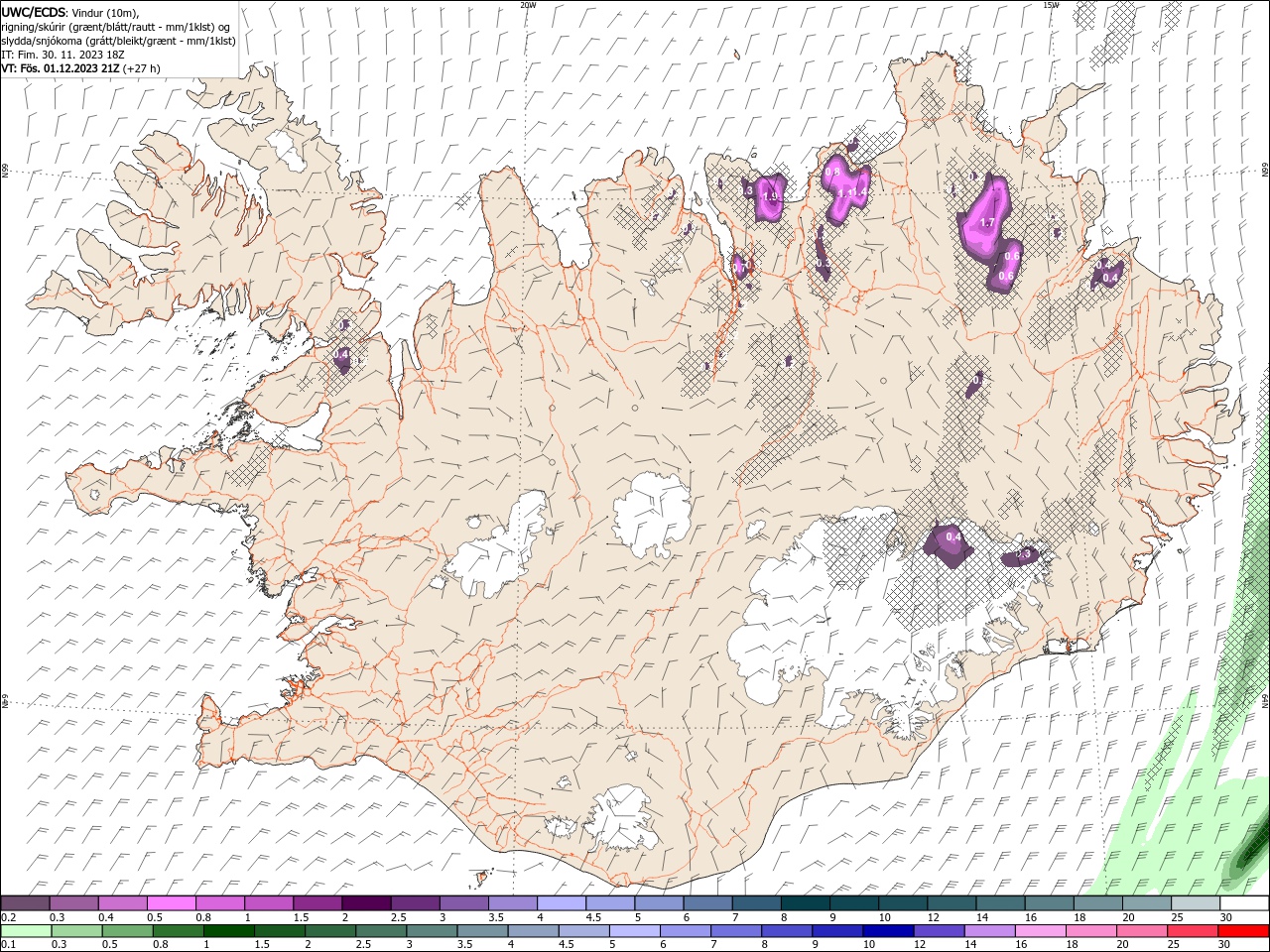Viewport: 1270px width, 952px height.
Task: Click the '0.8' value in the northern pink patch
Action: (832, 172)
